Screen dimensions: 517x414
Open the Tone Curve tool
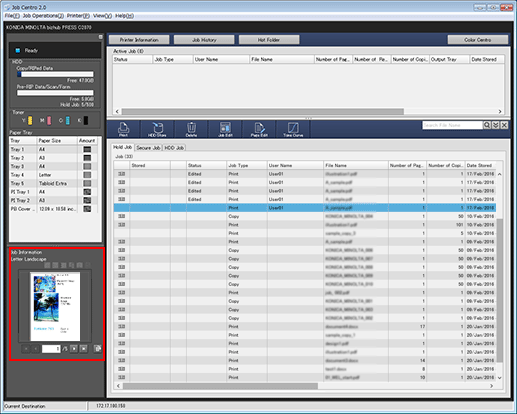(x=293, y=129)
